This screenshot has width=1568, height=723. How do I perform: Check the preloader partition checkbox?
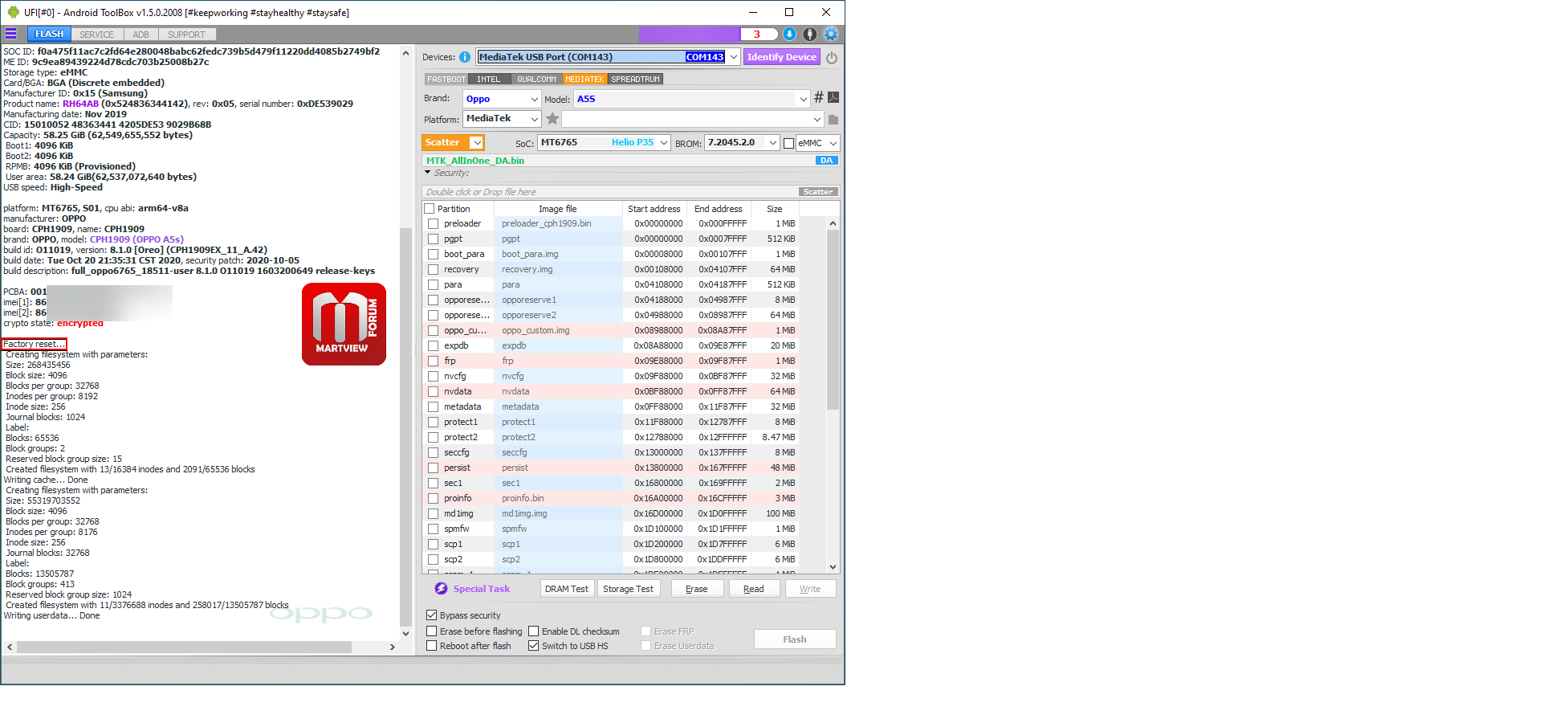(x=434, y=224)
